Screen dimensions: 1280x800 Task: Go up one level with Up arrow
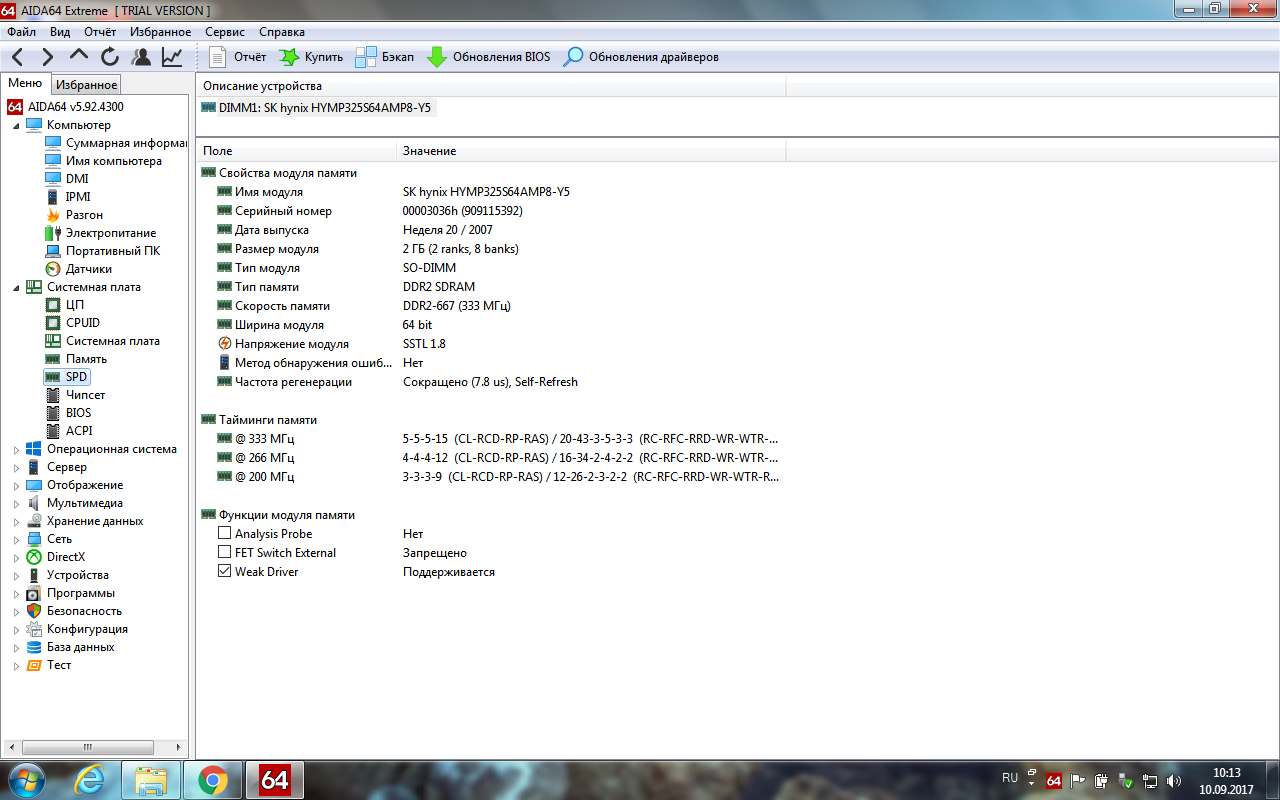tap(79, 56)
